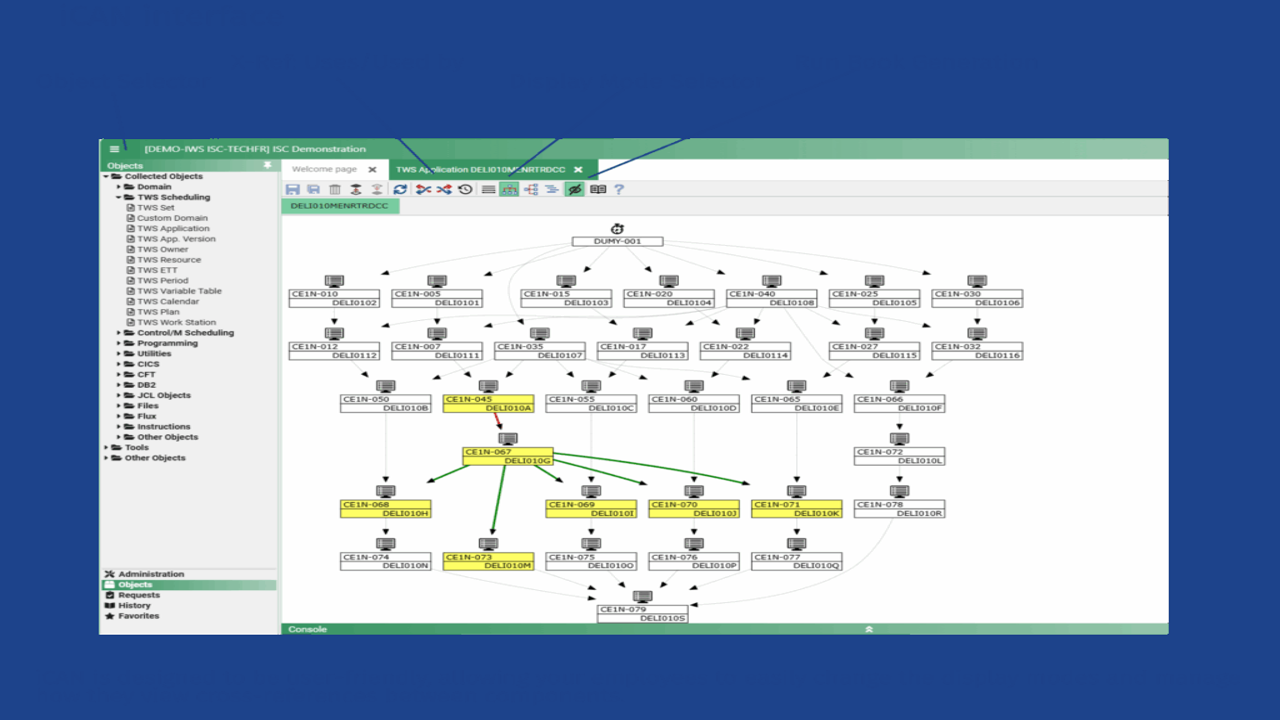
Task: Open the Administration section
Action: [151, 574]
